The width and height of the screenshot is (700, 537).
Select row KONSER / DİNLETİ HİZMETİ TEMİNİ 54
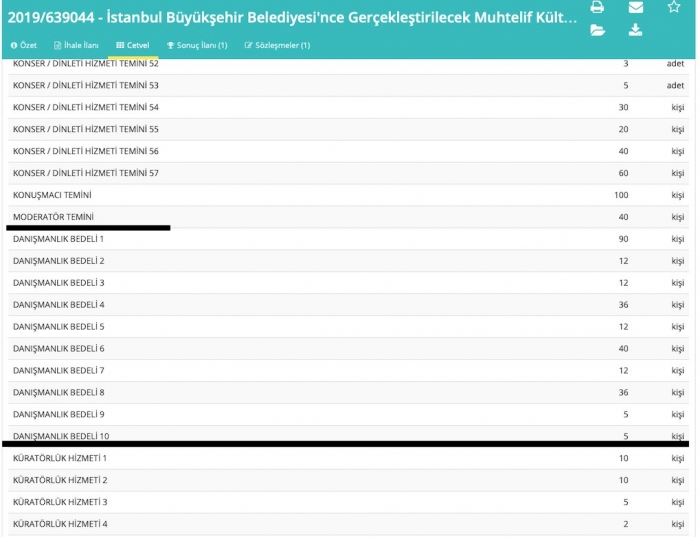(x=348, y=107)
